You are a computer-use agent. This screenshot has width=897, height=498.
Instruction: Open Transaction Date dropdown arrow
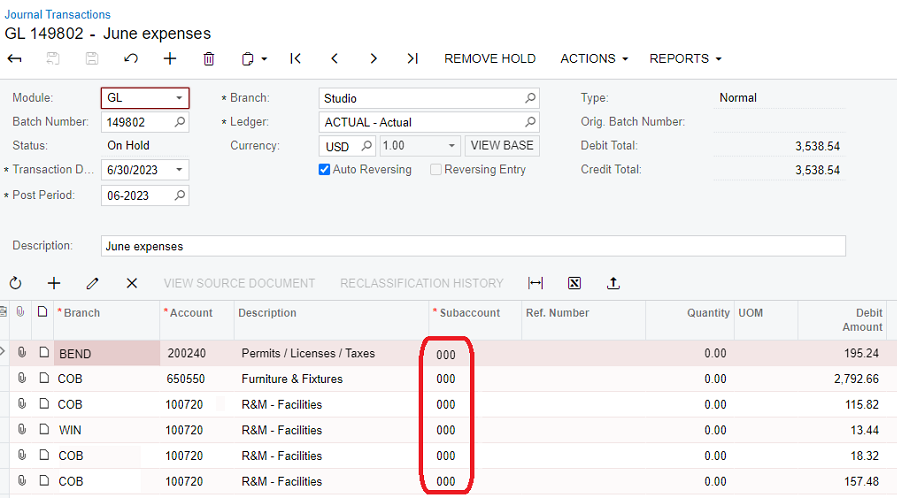pos(179,170)
